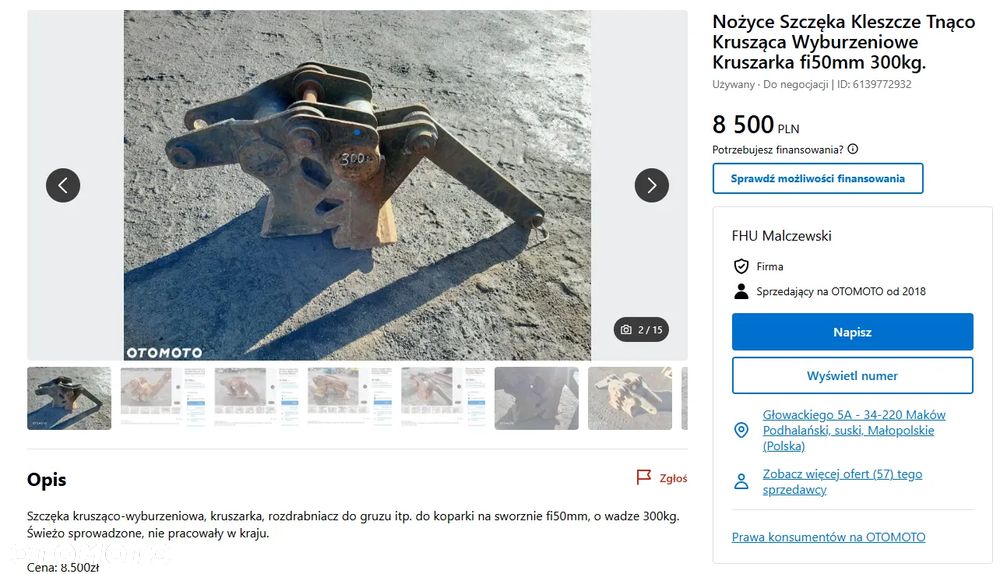Click the red flag report icon
Viewport: 1000px width, 574px height.
coord(643,477)
